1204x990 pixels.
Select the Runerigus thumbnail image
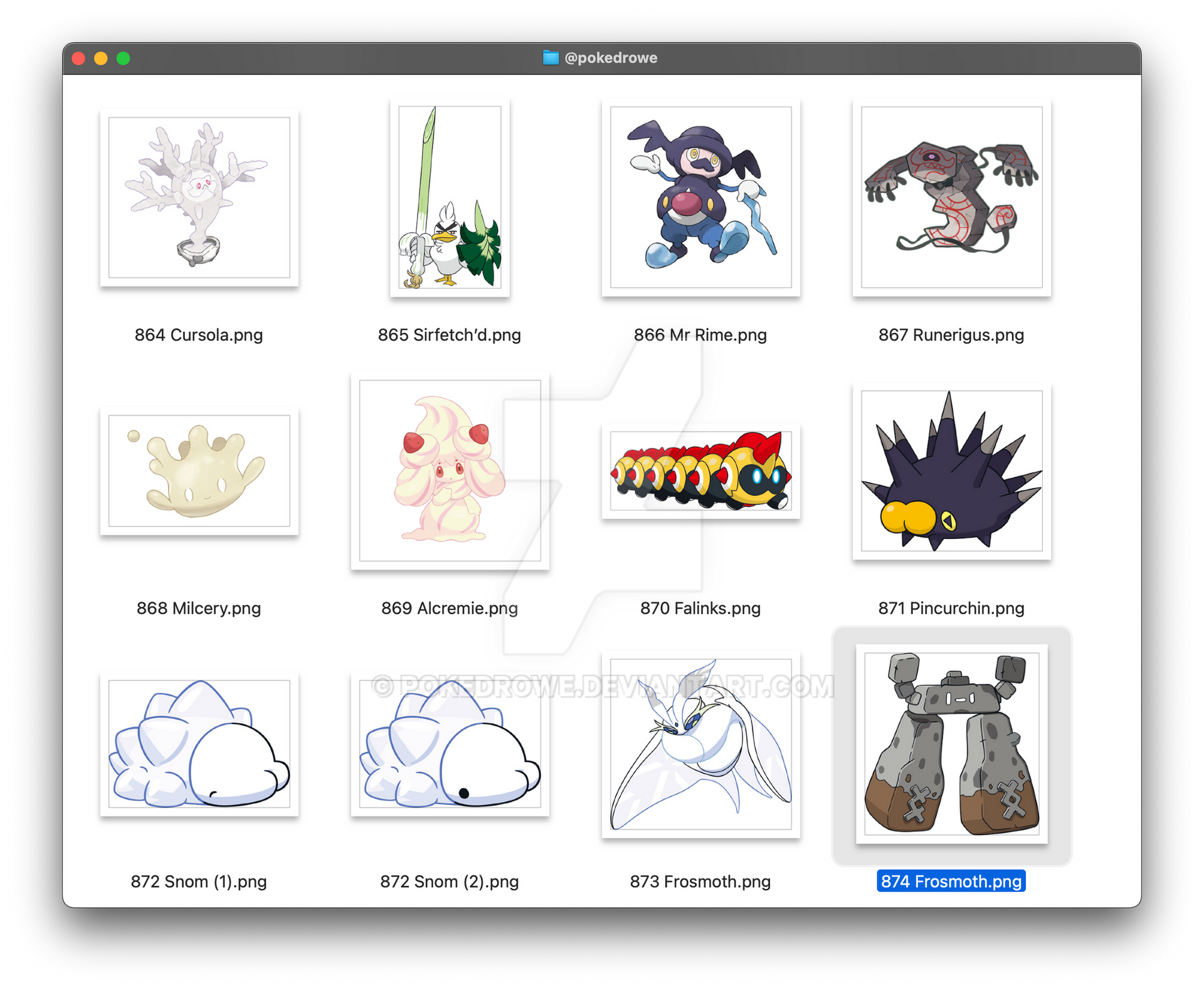[951, 197]
